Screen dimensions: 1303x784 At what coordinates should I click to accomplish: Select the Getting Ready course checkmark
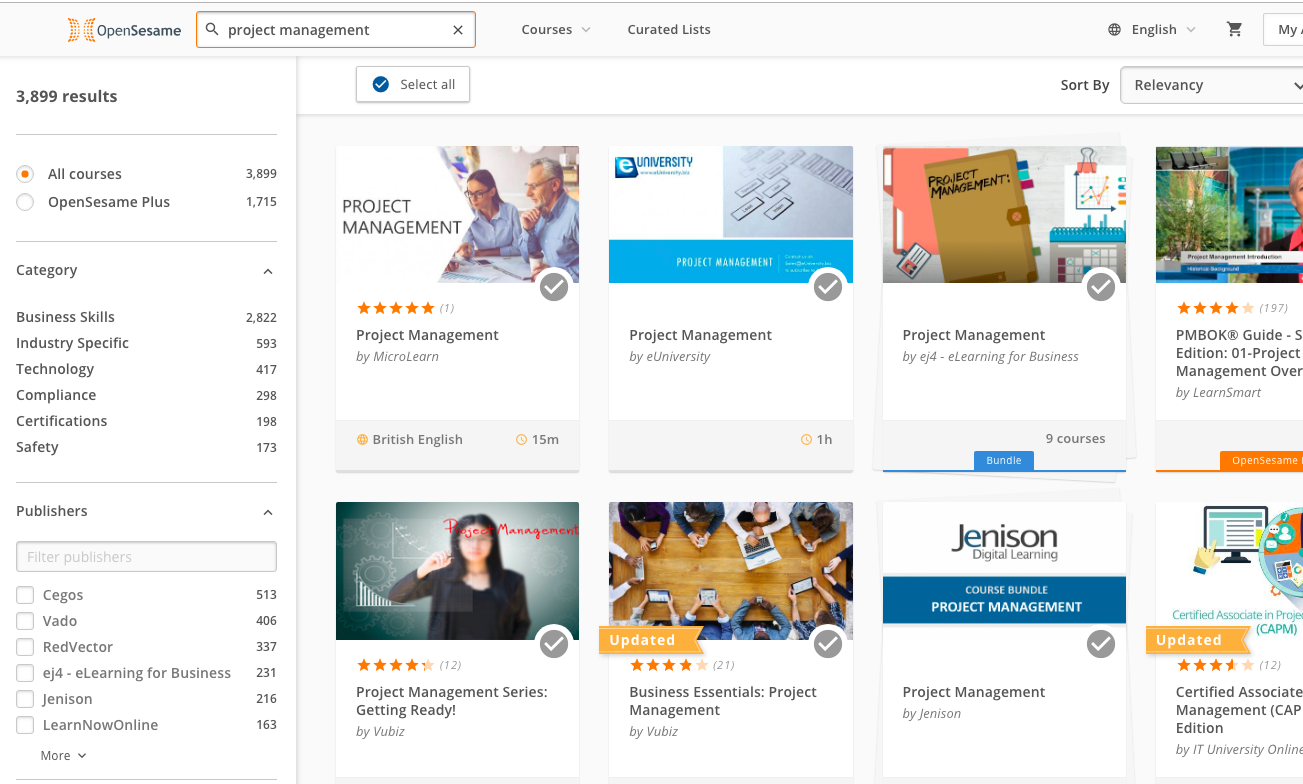[x=554, y=645]
